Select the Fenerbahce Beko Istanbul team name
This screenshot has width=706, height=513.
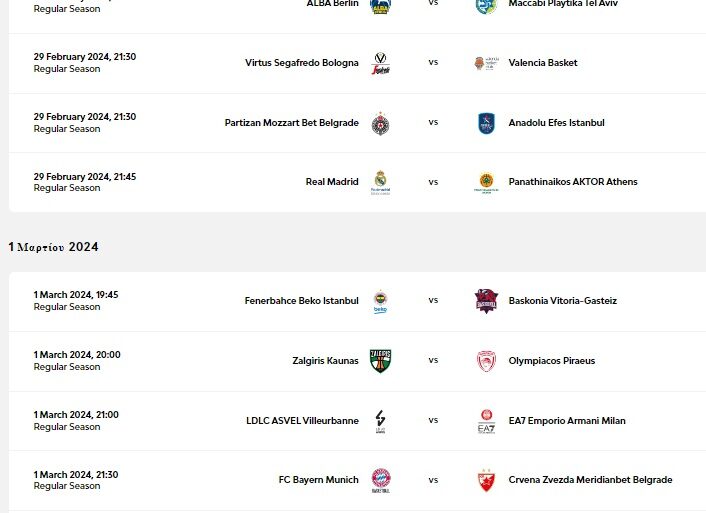301,301
